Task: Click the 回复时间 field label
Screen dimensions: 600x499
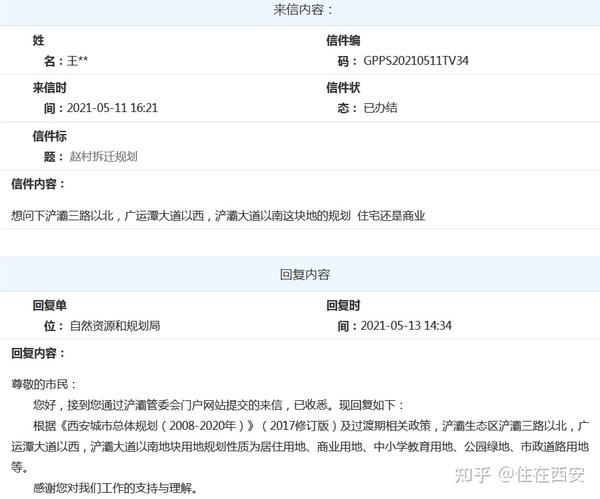Action: (343, 316)
